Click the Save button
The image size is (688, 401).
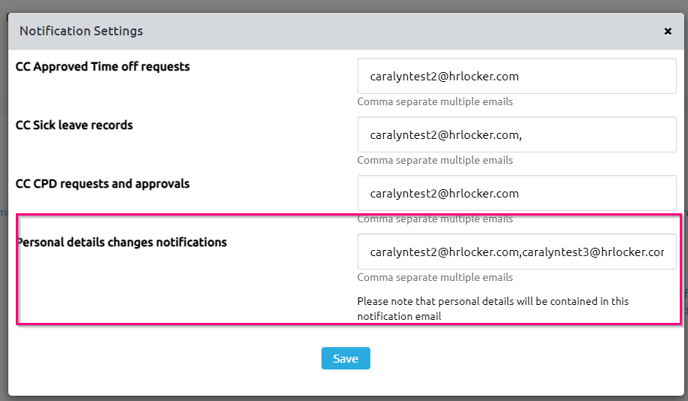pos(345,358)
